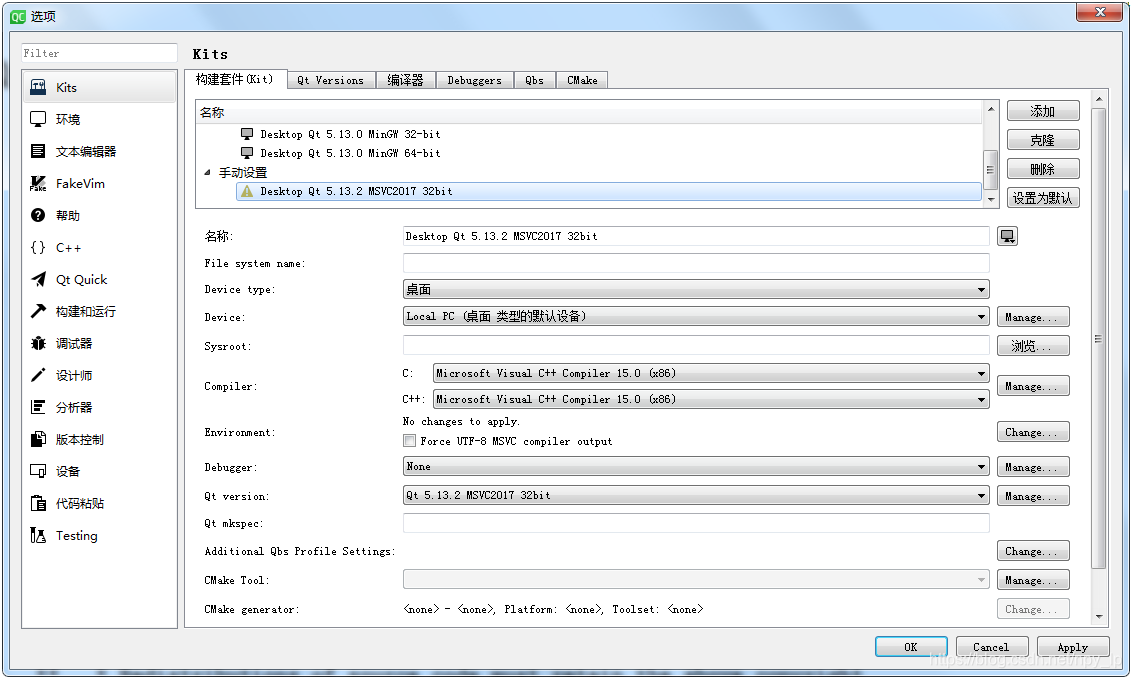Click the Cancel button
Image resolution: width=1132 pixels, height=678 pixels.
(x=991, y=647)
